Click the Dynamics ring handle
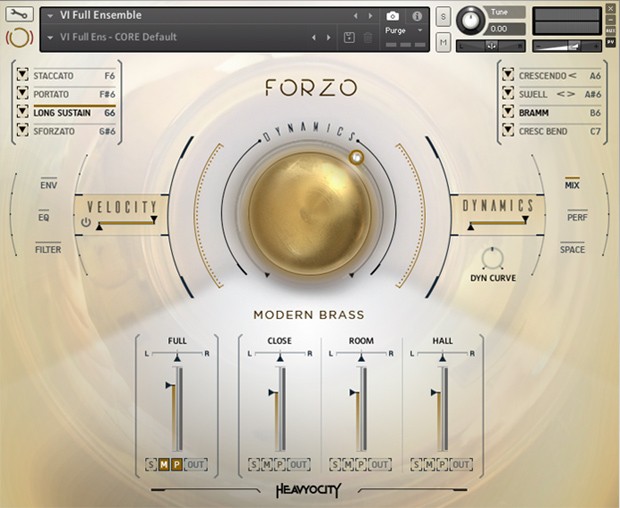The image size is (620, 508). [x=356, y=157]
